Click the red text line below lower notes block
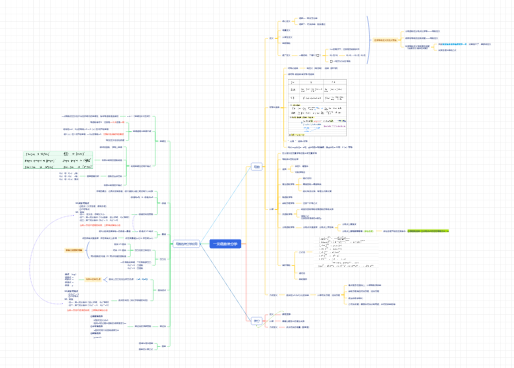This screenshot has width=514, height=368. tap(87, 310)
